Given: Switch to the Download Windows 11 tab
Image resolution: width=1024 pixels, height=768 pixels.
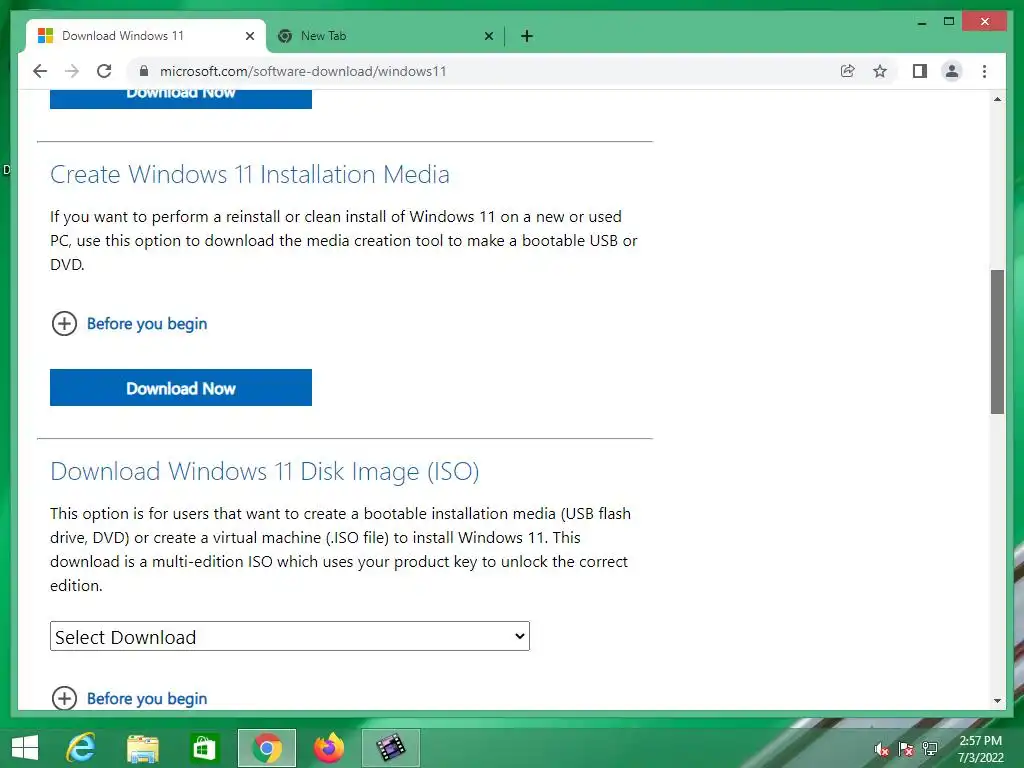Looking at the screenshot, I should [146, 36].
